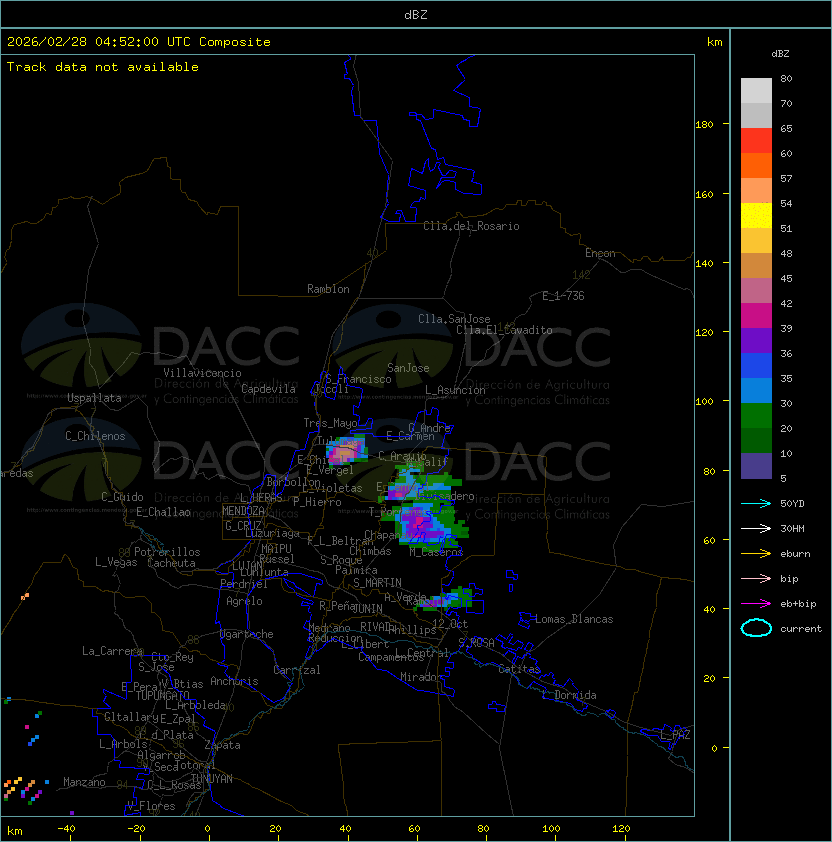This screenshot has height=842, width=832.
Task: Click the 'Ugarteche' map label
Action: coord(247,634)
